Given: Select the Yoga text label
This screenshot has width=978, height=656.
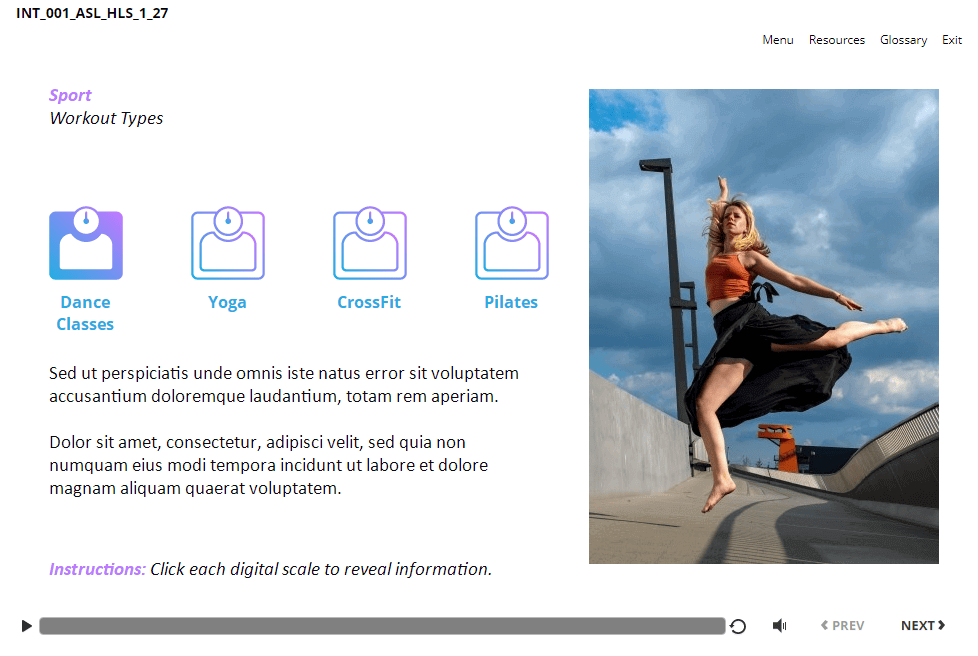Looking at the screenshot, I should pos(227,302).
